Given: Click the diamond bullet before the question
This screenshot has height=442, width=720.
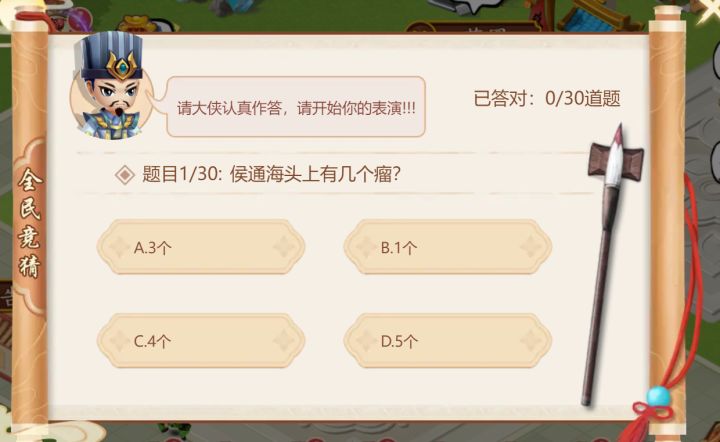Looking at the screenshot, I should [x=125, y=174].
